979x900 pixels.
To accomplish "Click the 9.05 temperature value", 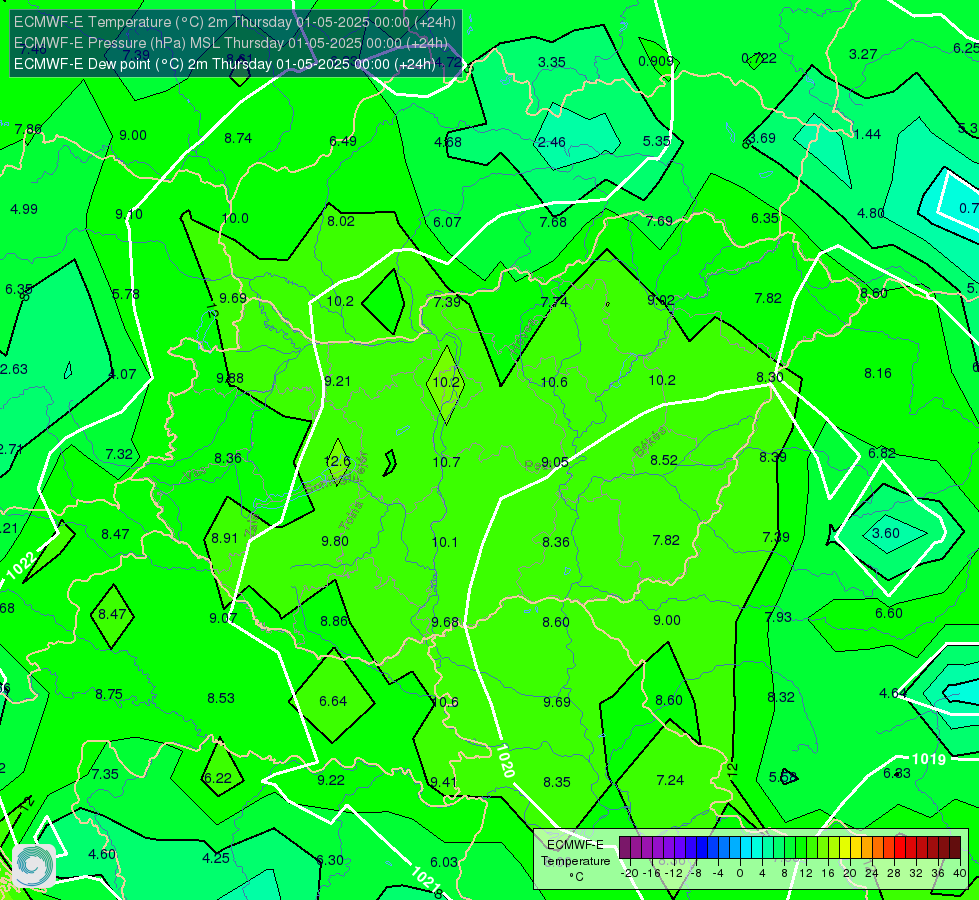I will (x=554, y=462).
